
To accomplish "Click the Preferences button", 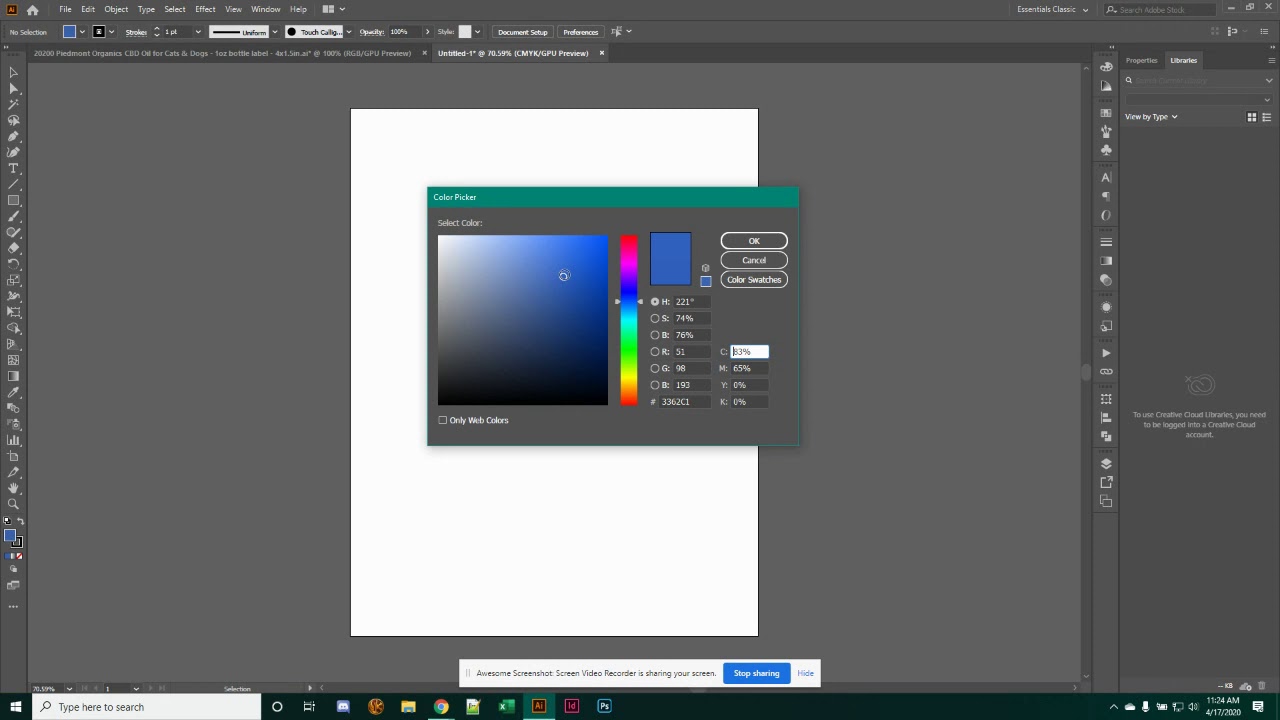I will click(x=580, y=32).
